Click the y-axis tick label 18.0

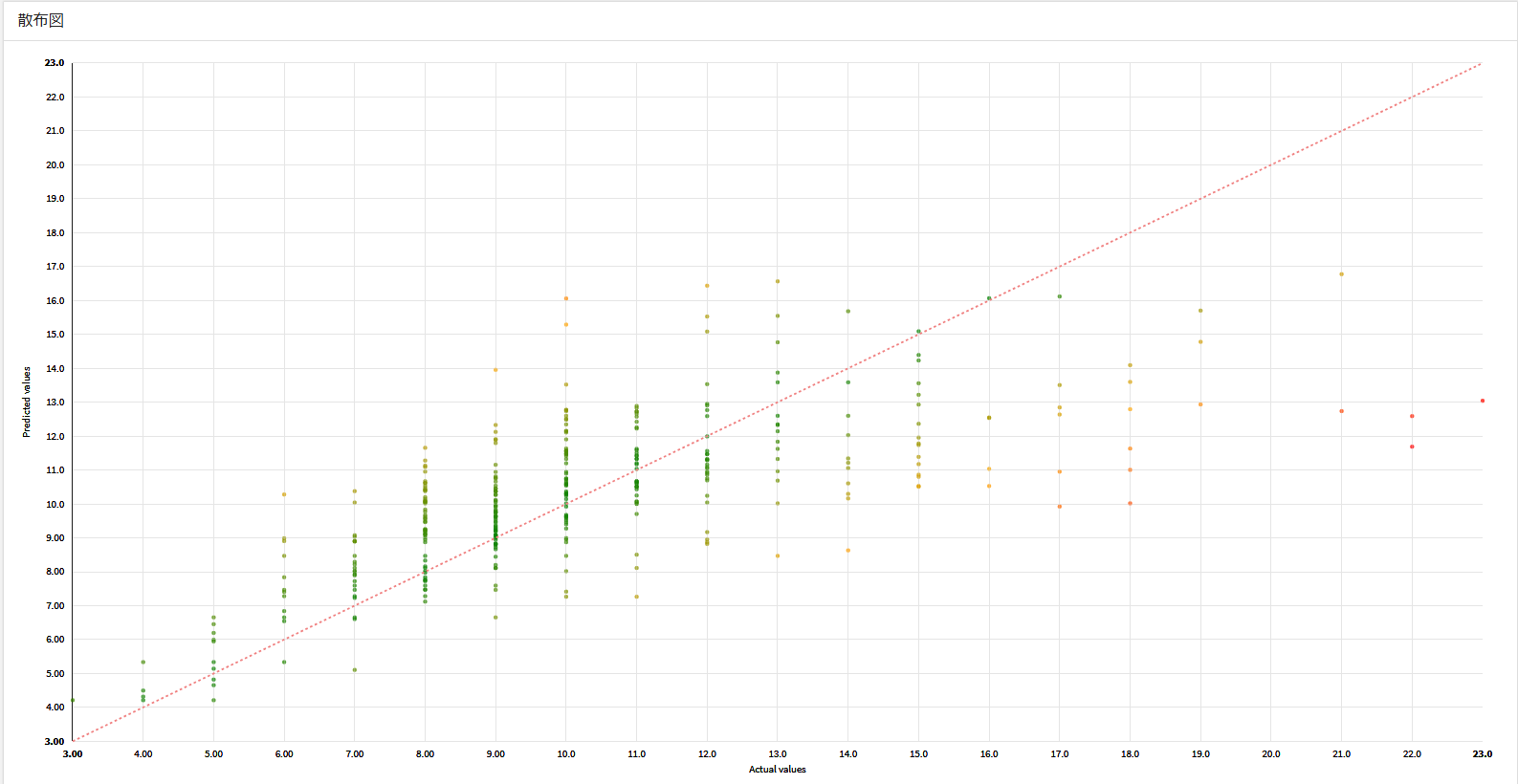coord(55,233)
